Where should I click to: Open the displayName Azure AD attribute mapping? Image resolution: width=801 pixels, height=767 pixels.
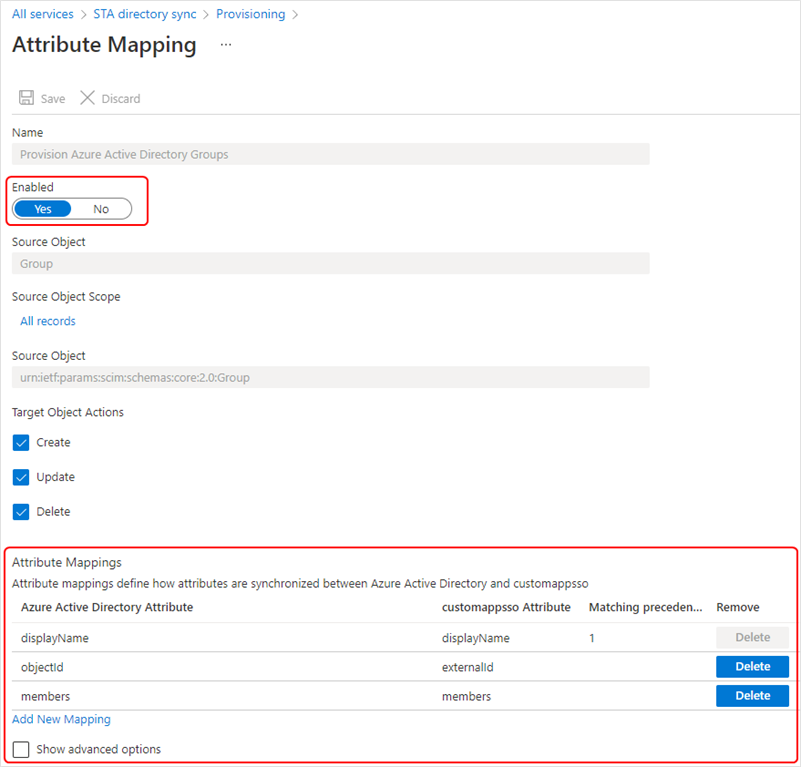[x=55, y=638]
